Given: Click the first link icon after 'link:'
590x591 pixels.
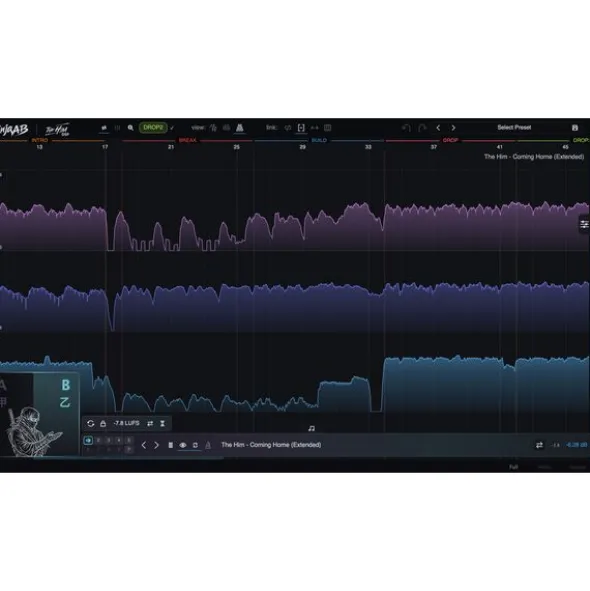Looking at the screenshot, I should pos(288,128).
